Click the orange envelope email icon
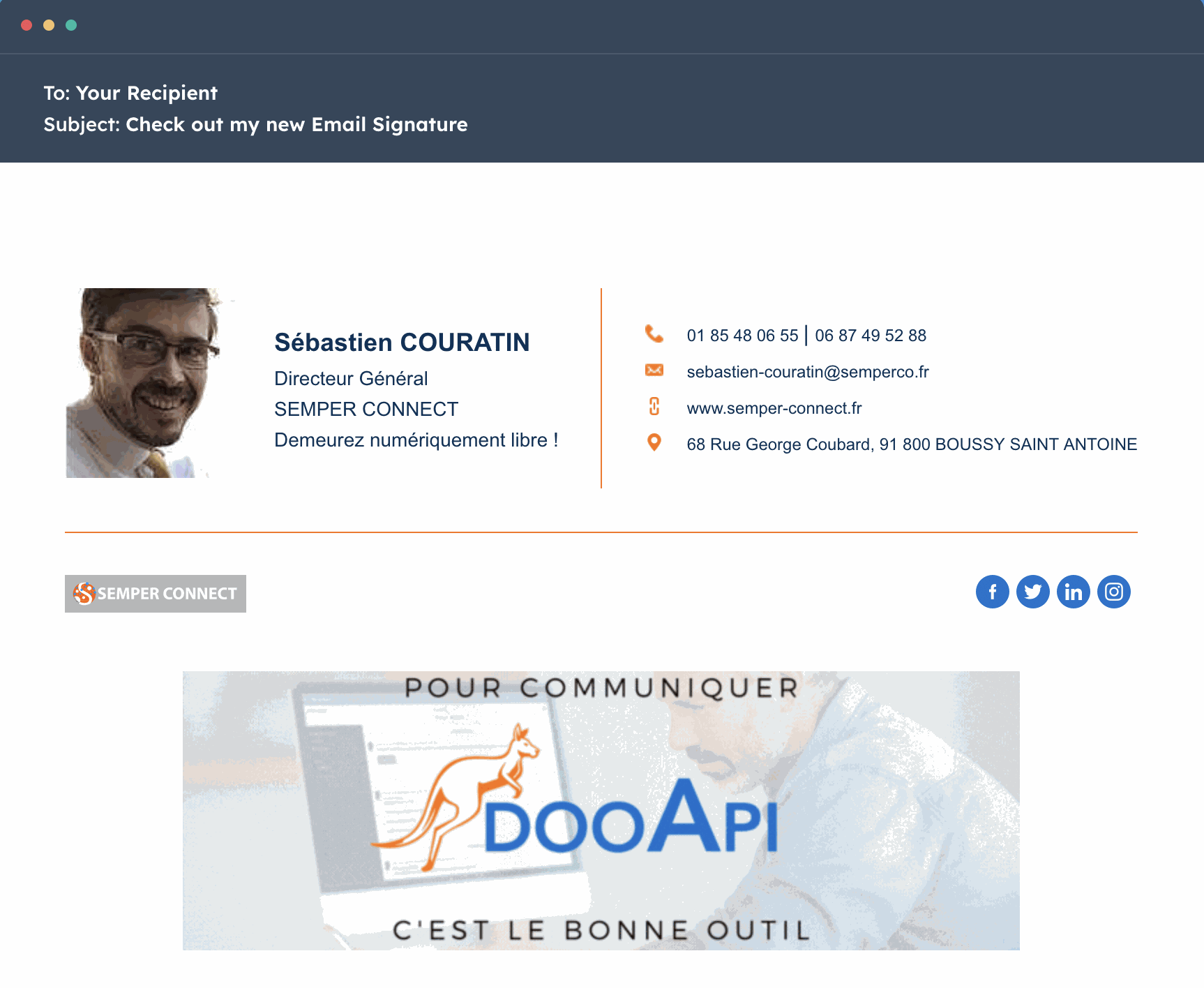Viewport: 1204px width, 988px height. click(654, 370)
